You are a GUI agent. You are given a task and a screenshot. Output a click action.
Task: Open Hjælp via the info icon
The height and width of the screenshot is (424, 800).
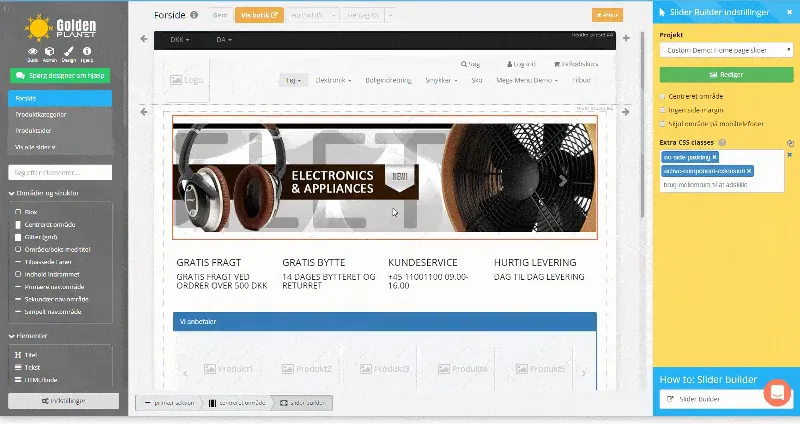pyautogui.click(x=87, y=52)
